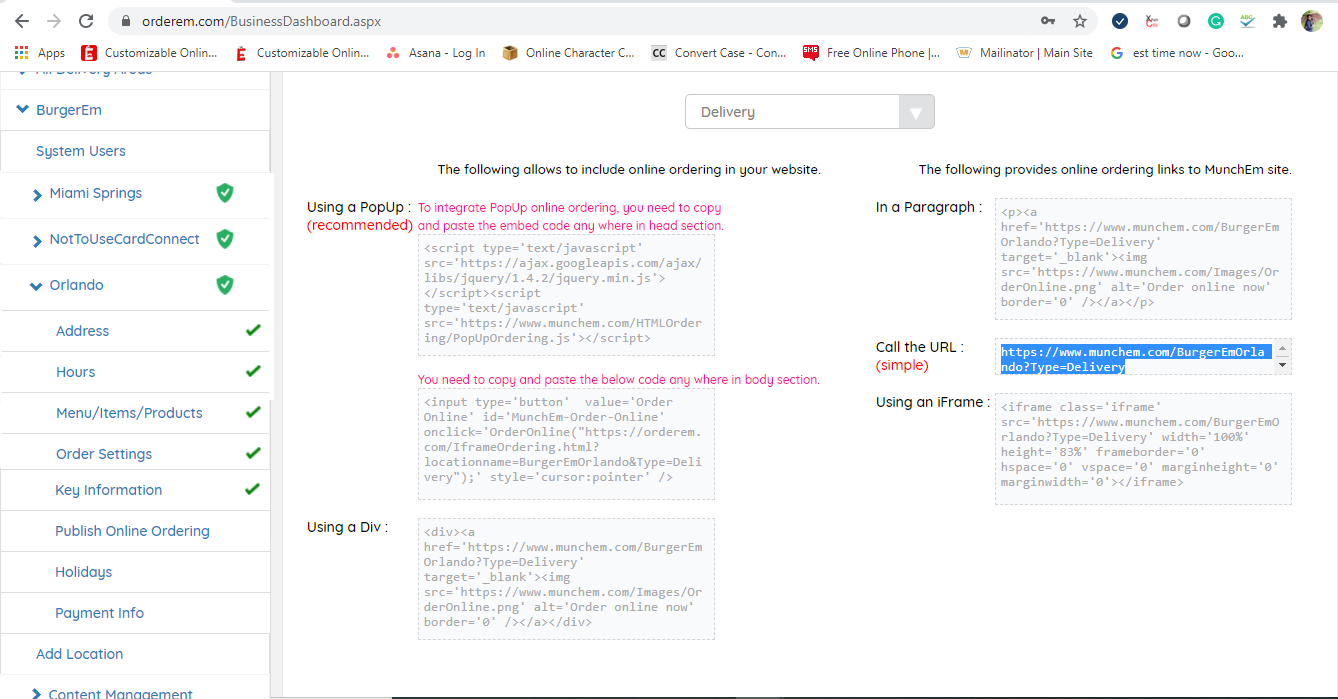This screenshot has width=1338, height=699.
Task: Click the Add Location link
Action: tap(79, 654)
